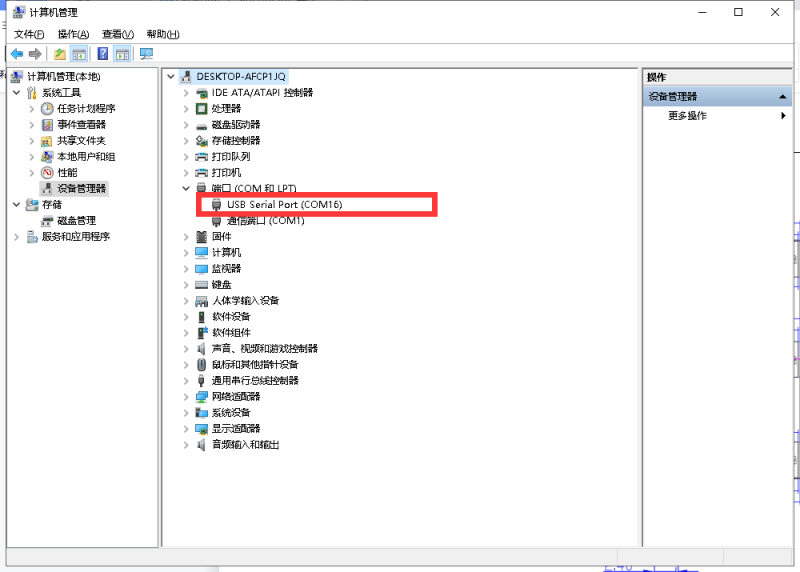
Task: Click the 人体学输入设备 icon
Action: (202, 301)
